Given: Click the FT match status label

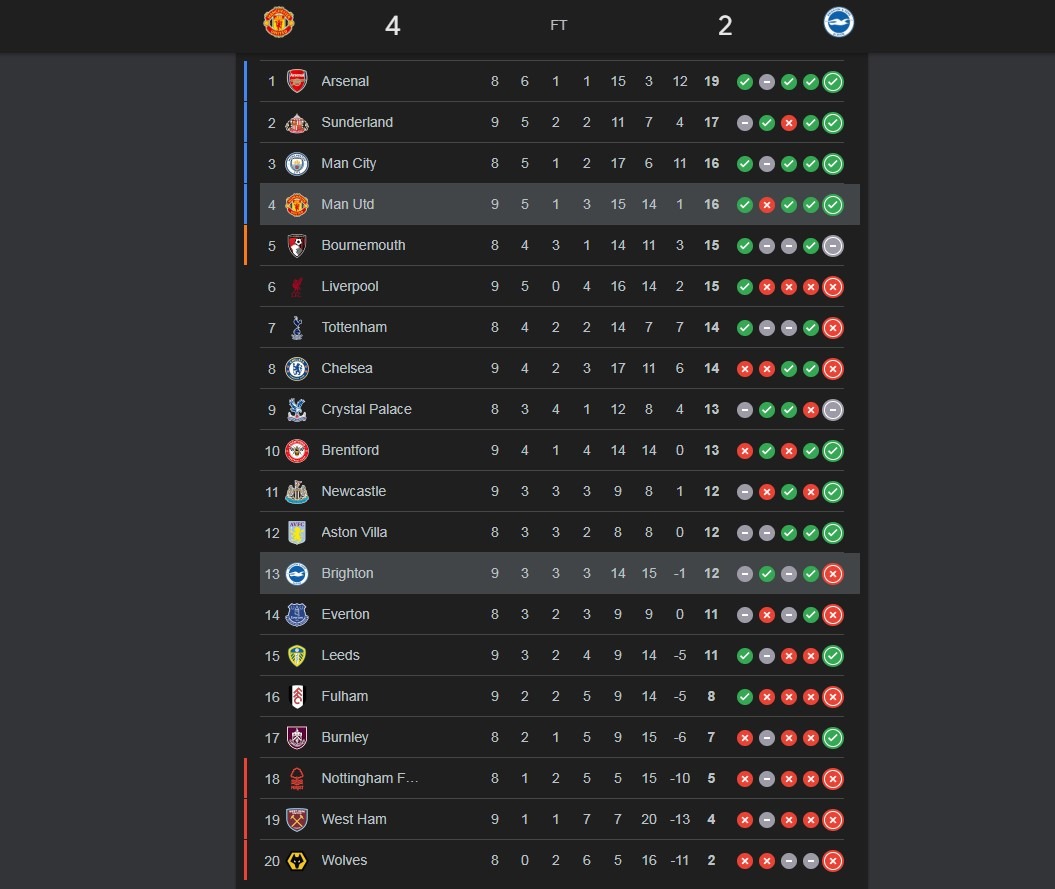Looking at the screenshot, I should (559, 26).
